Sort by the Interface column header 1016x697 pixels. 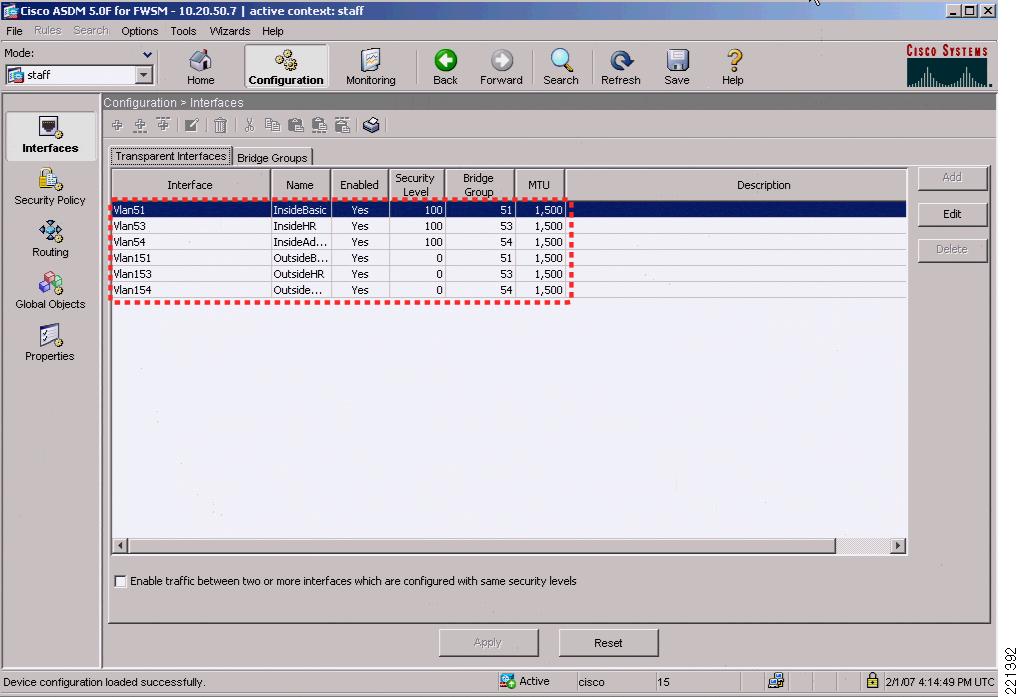coord(190,185)
